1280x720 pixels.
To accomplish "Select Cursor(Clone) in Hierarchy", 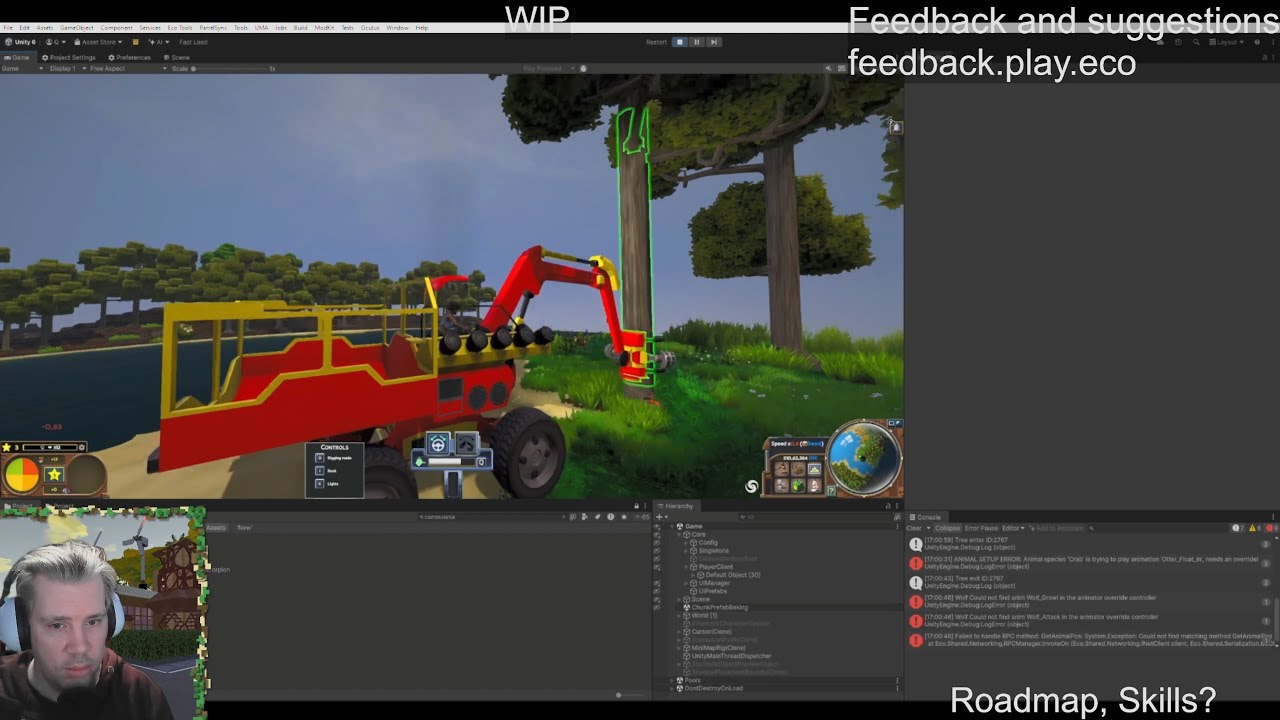I will point(711,632).
